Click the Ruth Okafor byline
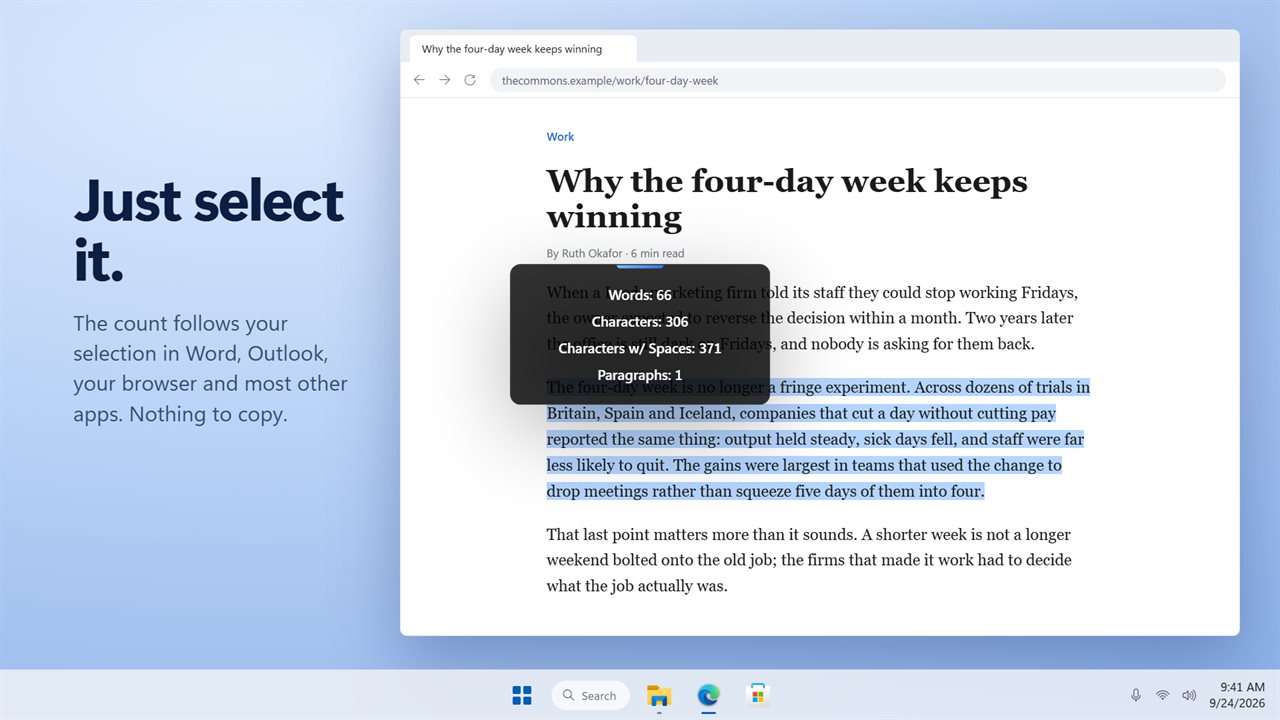Screen dimensions: 1280x720 tap(584, 254)
